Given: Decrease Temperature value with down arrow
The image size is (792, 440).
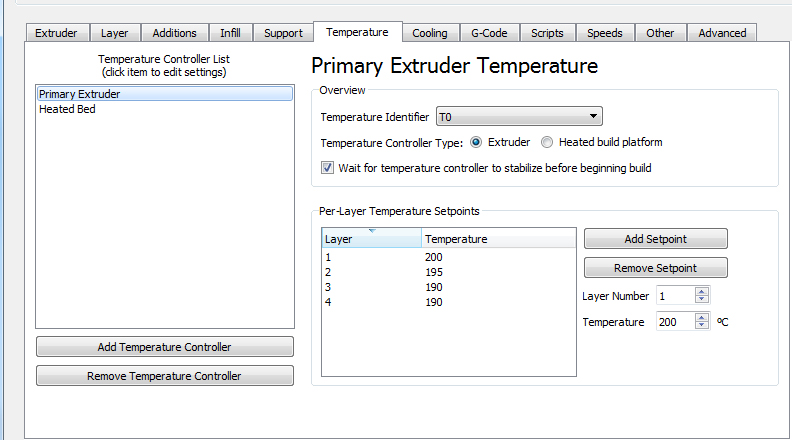Looking at the screenshot, I should (x=702, y=325).
